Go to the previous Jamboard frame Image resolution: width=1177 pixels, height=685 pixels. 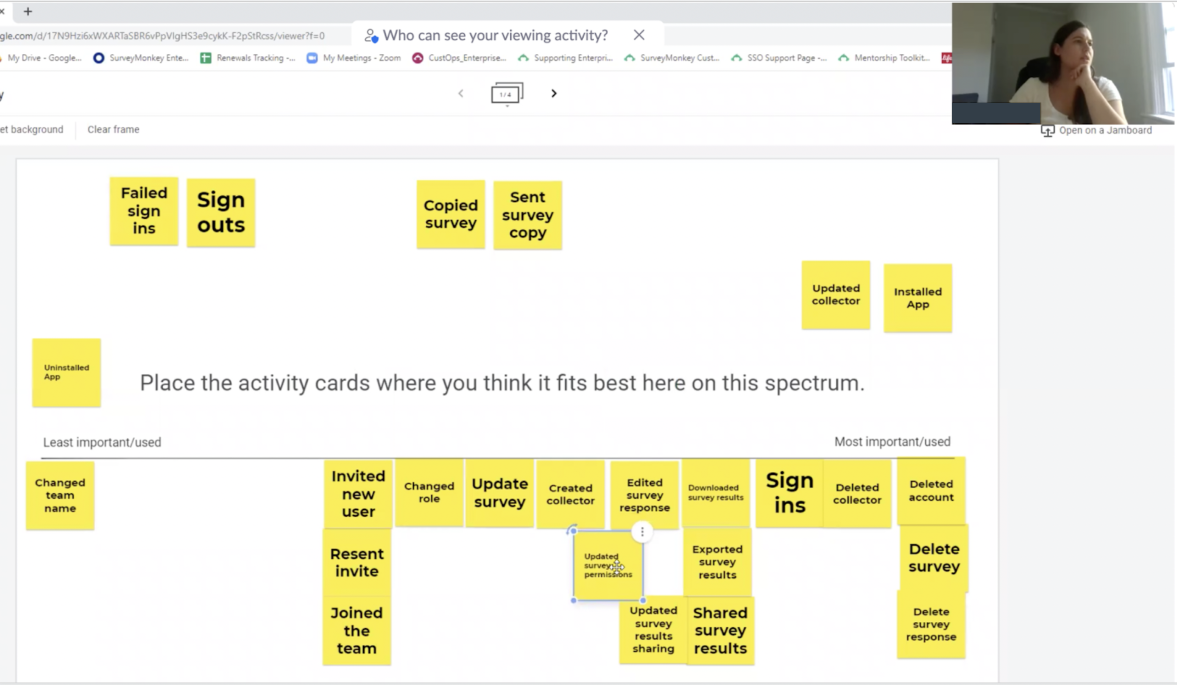tap(461, 94)
